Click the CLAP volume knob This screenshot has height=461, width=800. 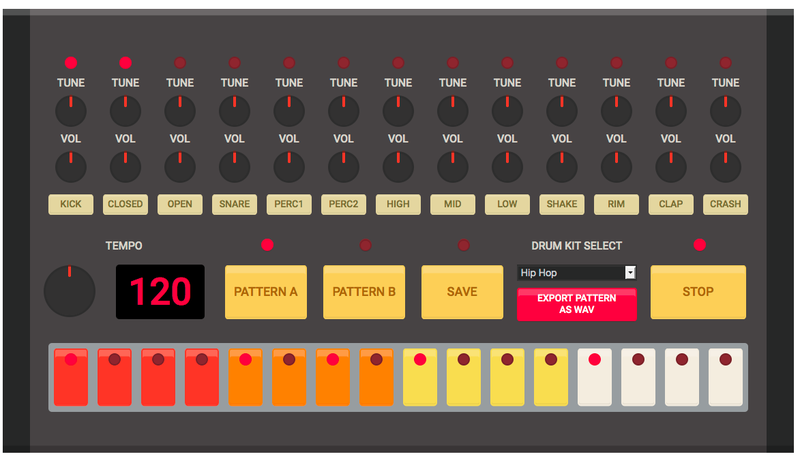671,167
